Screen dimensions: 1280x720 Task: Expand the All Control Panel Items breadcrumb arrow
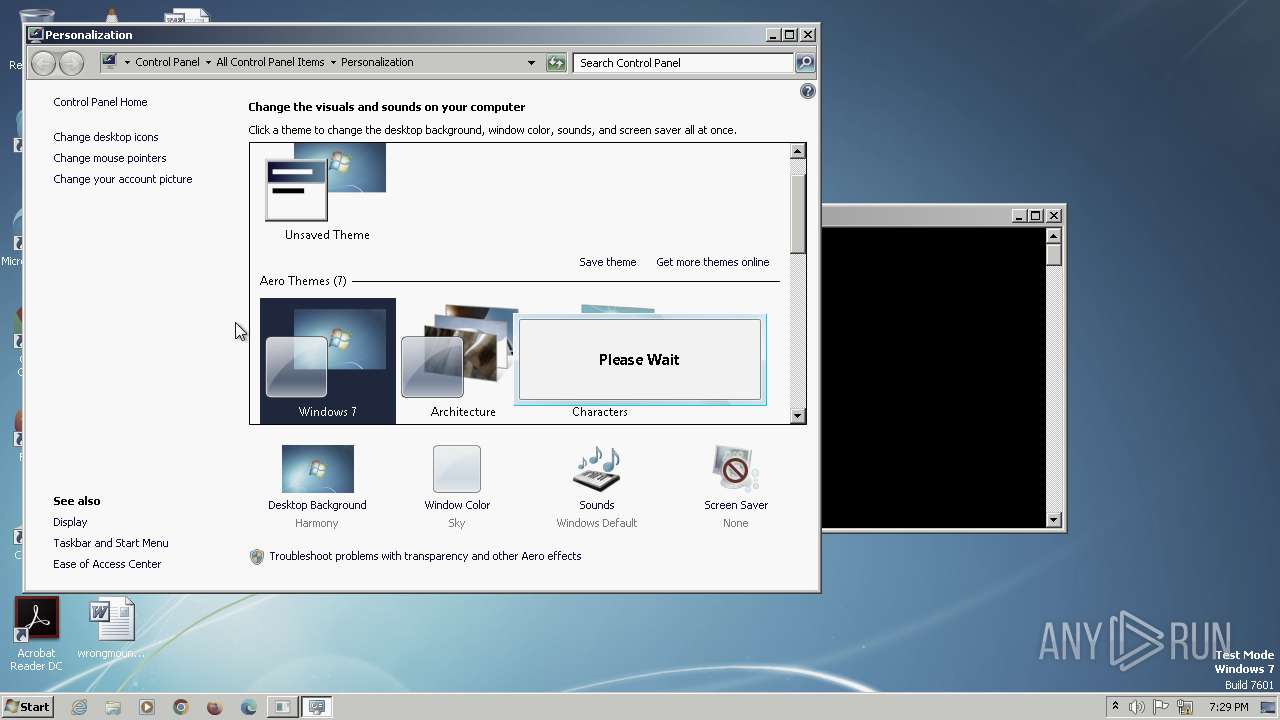coord(333,62)
